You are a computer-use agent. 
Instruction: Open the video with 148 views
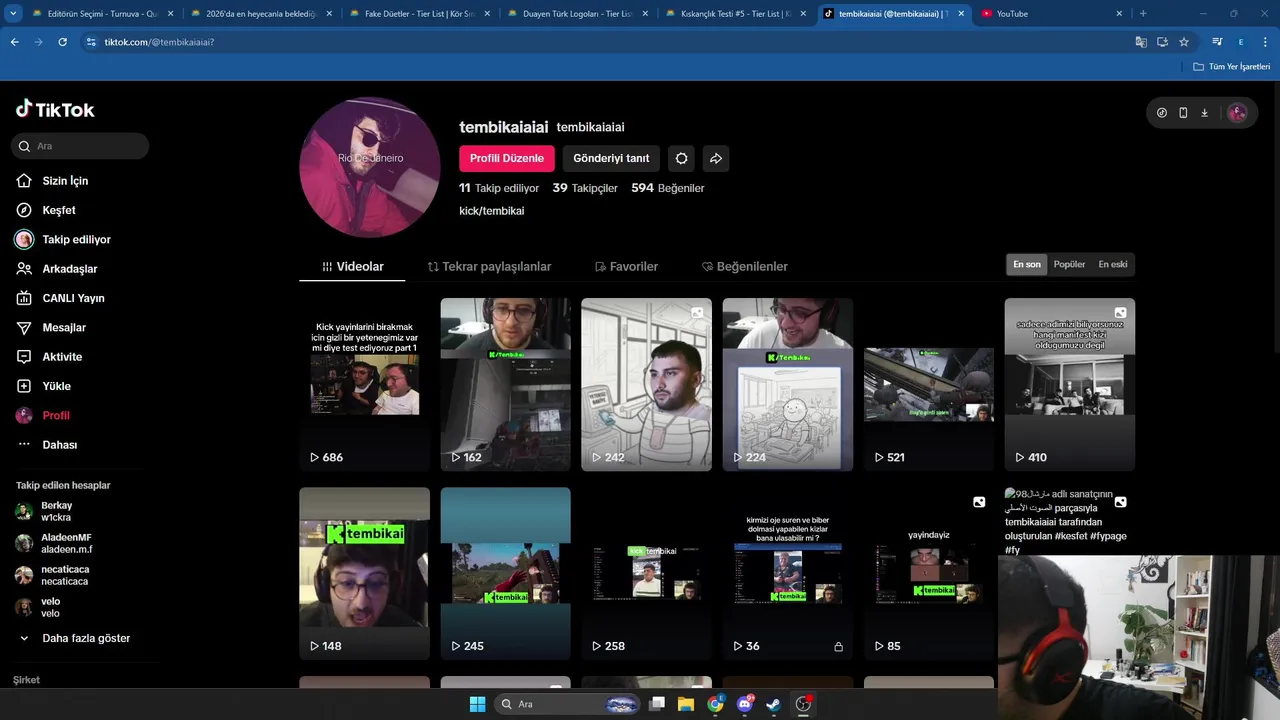(364, 573)
